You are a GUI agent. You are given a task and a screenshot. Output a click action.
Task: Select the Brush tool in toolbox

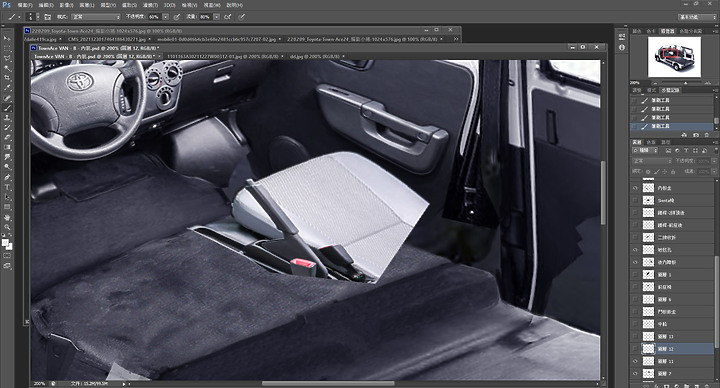click(x=7, y=108)
